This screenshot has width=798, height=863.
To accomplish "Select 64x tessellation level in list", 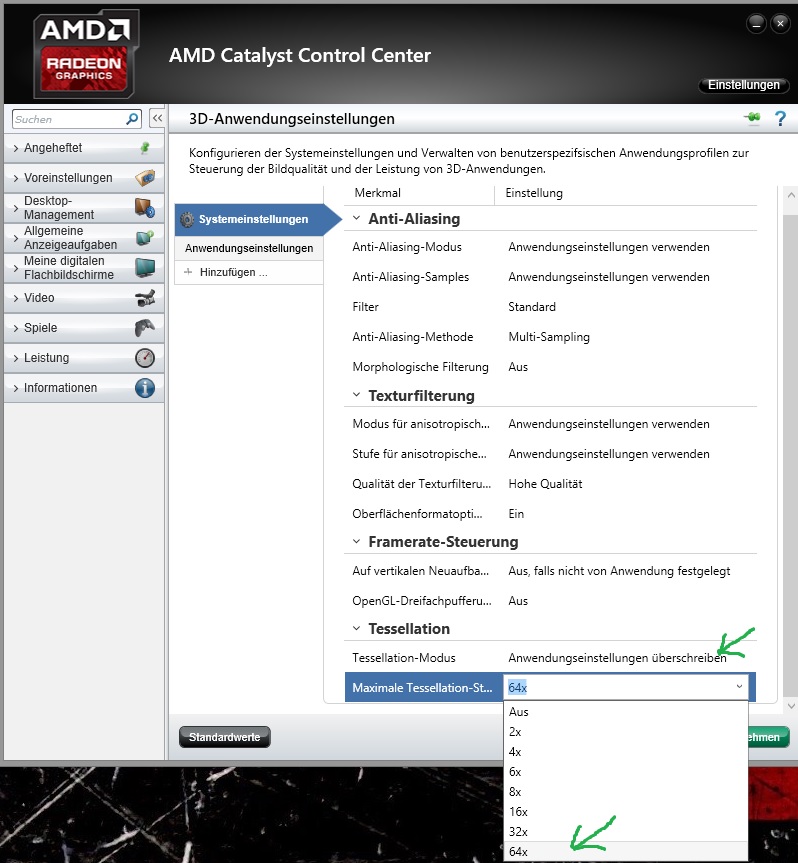I will pos(626,851).
